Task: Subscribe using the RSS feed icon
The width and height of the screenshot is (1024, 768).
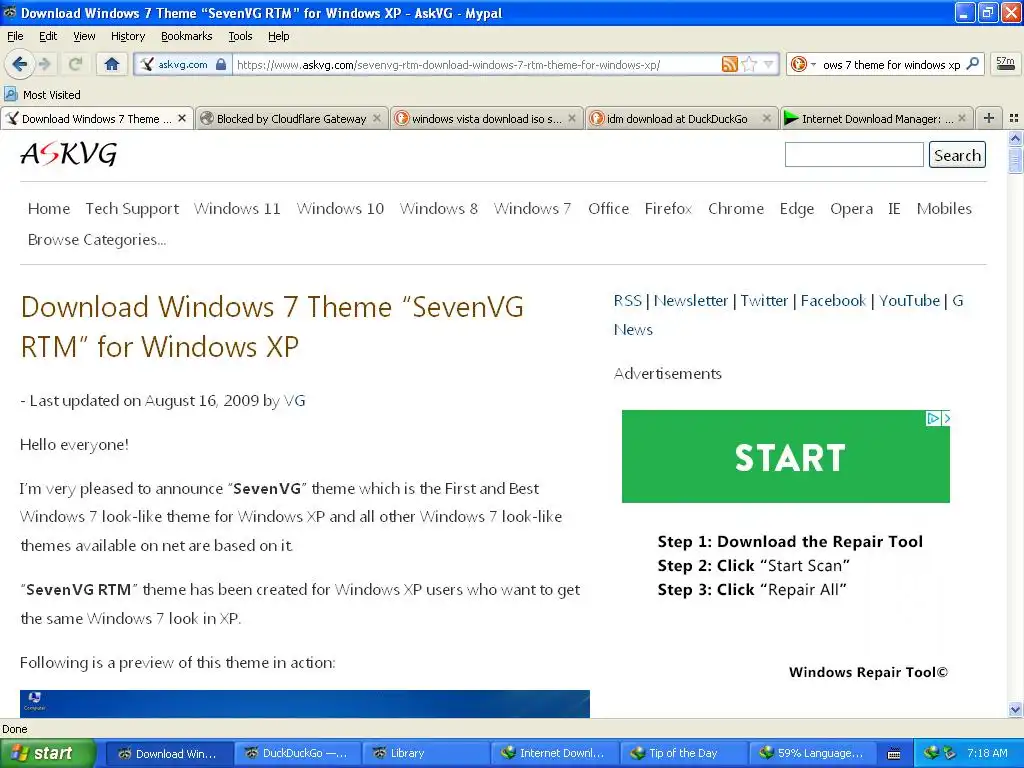Action: click(x=729, y=64)
